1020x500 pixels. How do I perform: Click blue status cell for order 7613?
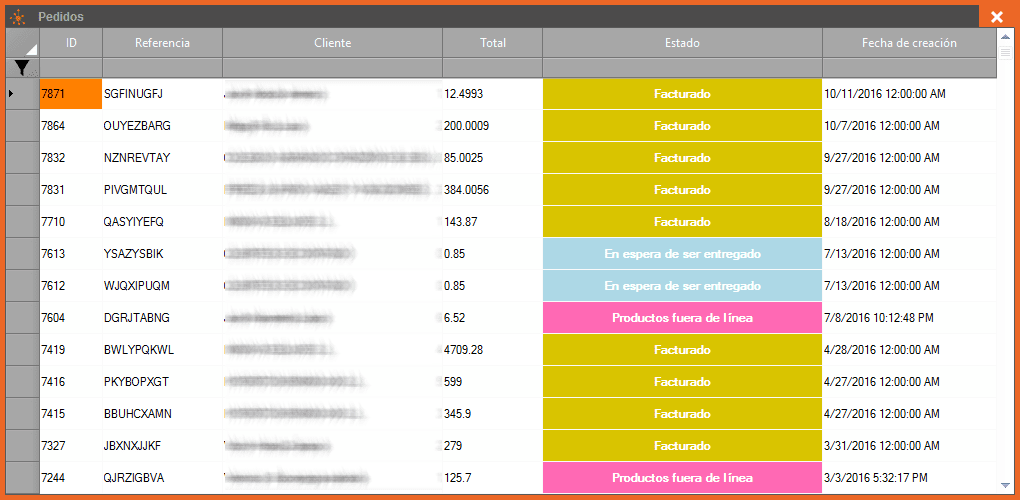click(682, 254)
